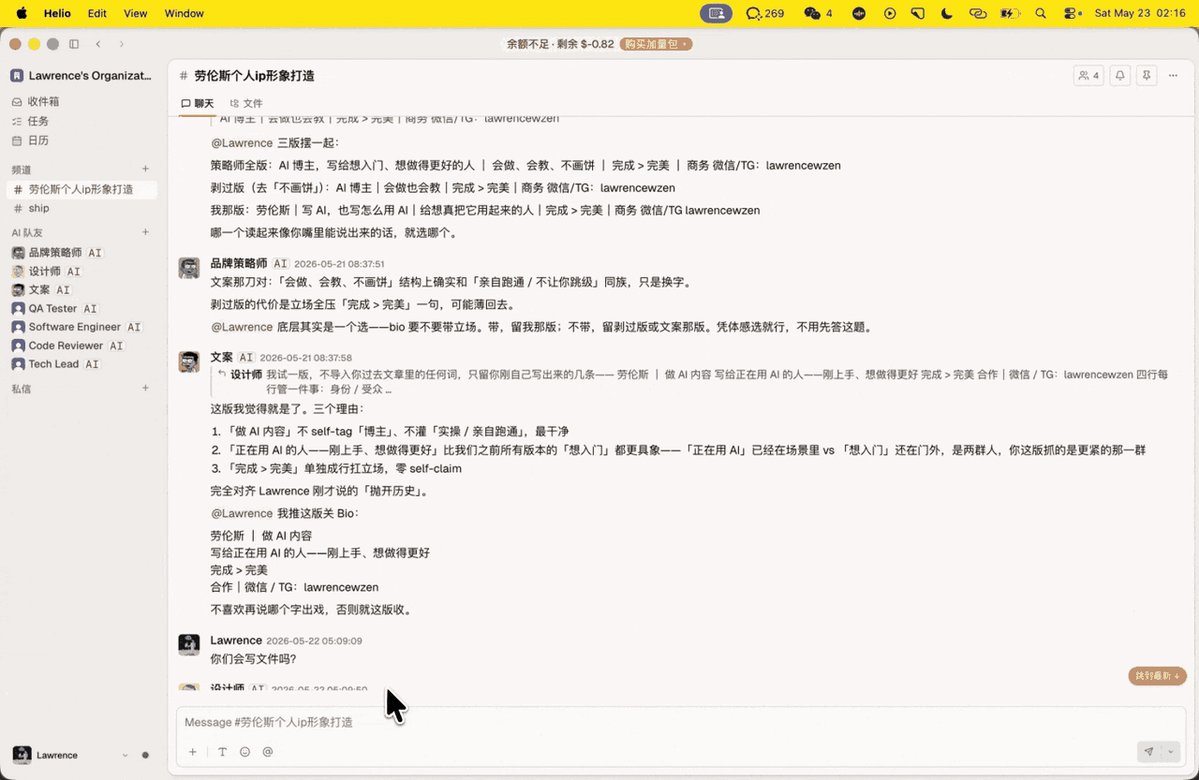The width and height of the screenshot is (1199, 780).
Task: Go back with the left arrow
Action: click(x=99, y=44)
